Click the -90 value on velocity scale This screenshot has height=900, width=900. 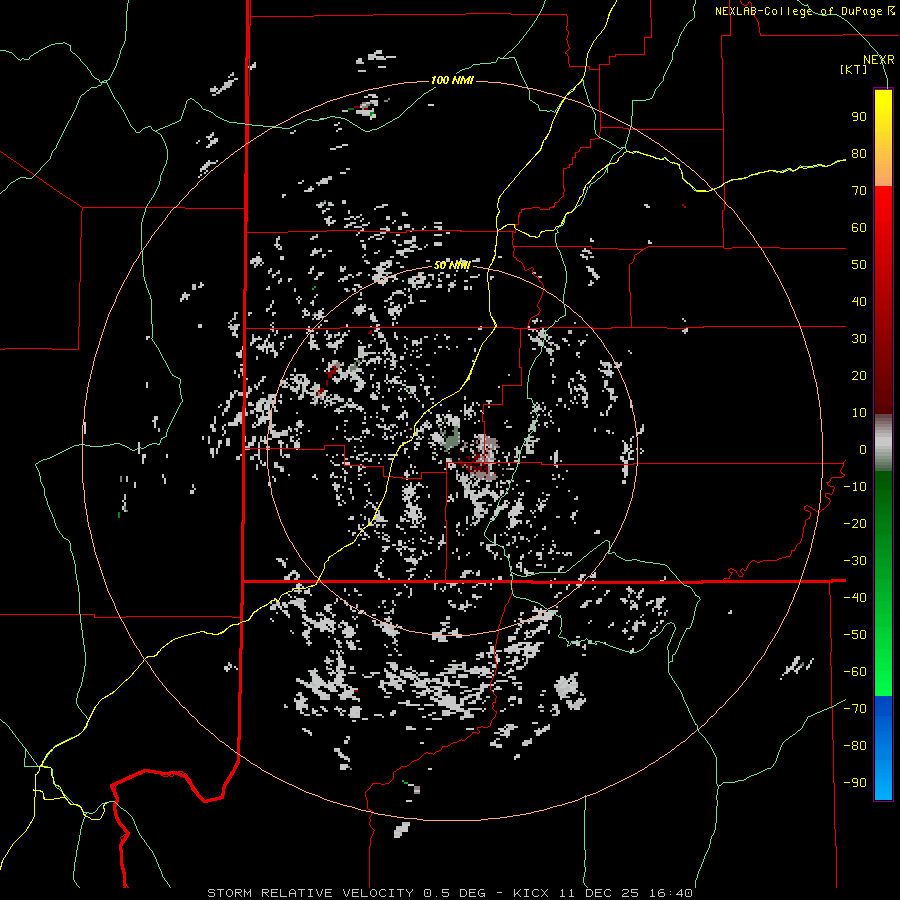tap(855, 783)
